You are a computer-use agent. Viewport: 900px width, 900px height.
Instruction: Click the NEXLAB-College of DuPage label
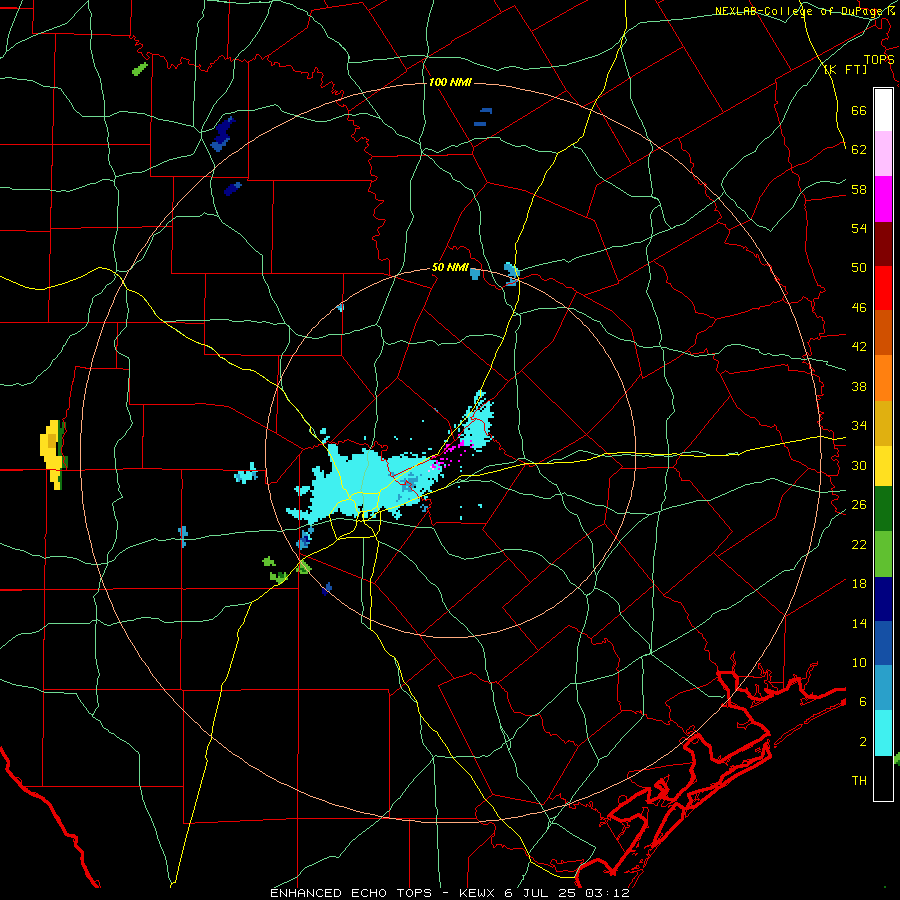800,11
